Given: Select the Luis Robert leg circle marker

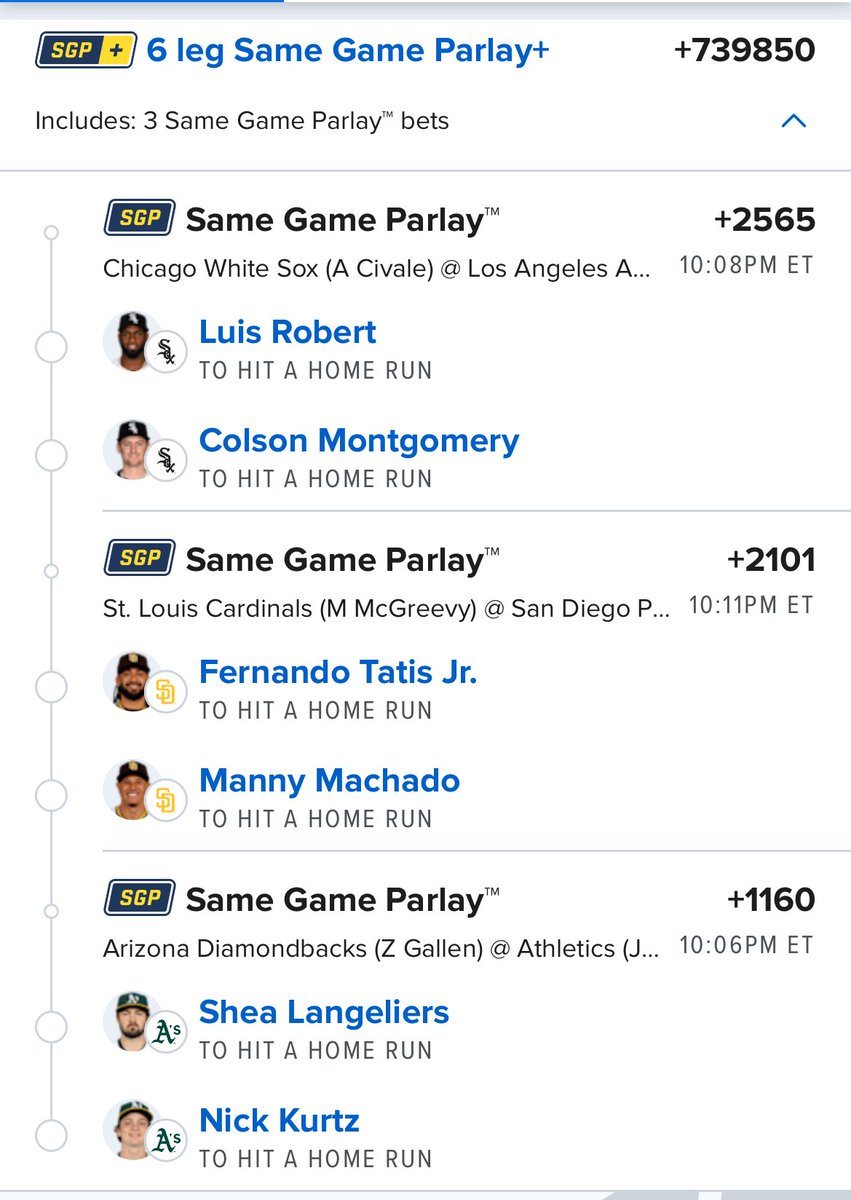Looking at the screenshot, I should pos(51,348).
